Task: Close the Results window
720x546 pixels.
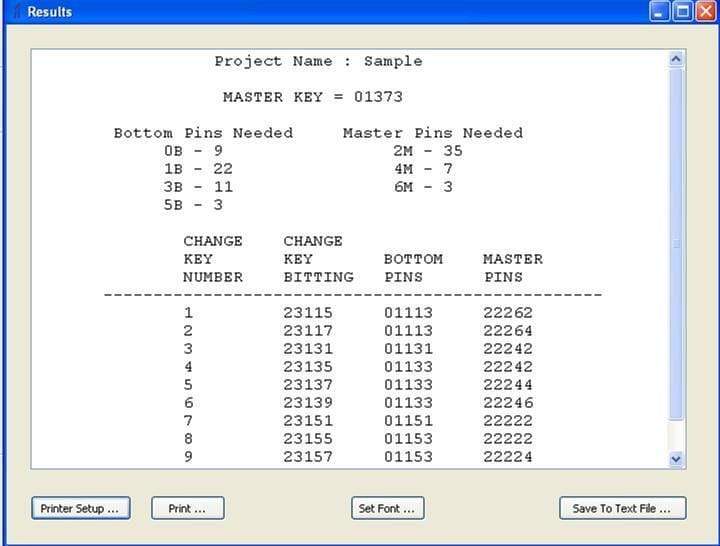Action: (x=705, y=12)
